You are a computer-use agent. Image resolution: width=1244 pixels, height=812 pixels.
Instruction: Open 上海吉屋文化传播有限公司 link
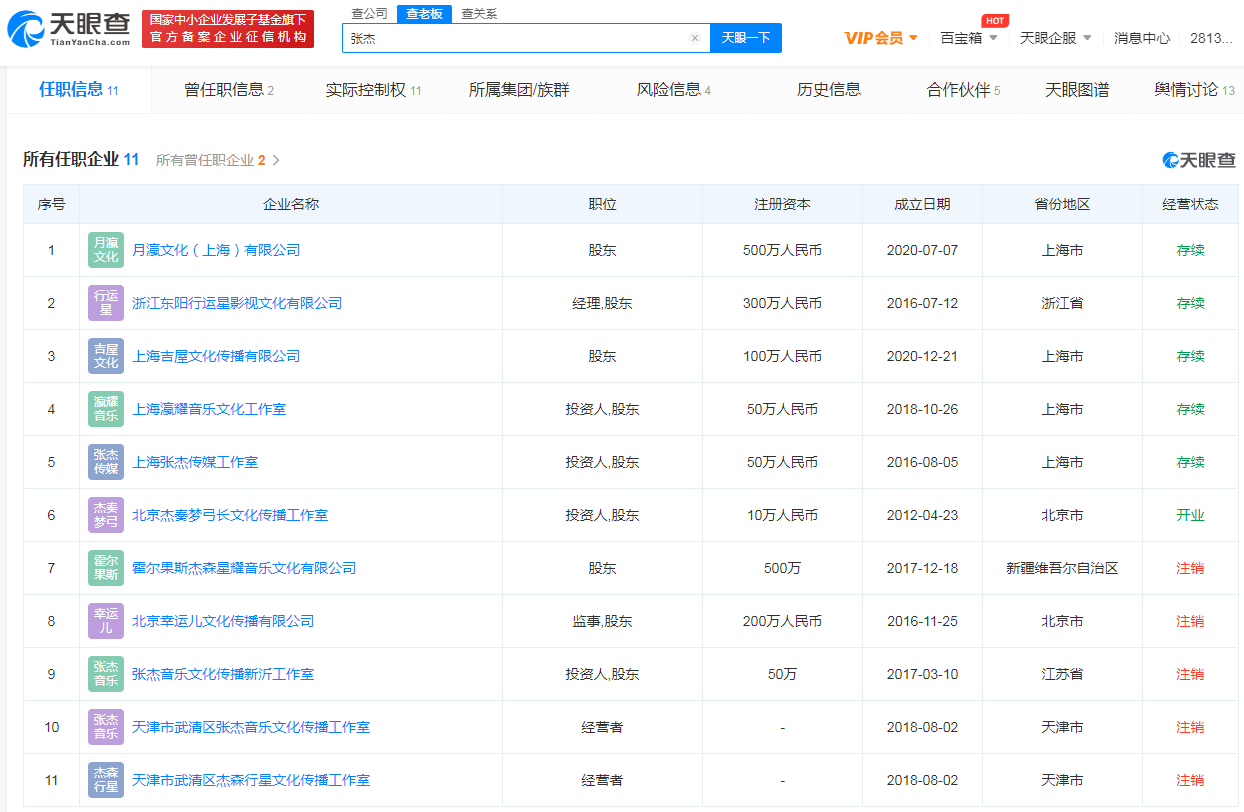coord(216,356)
